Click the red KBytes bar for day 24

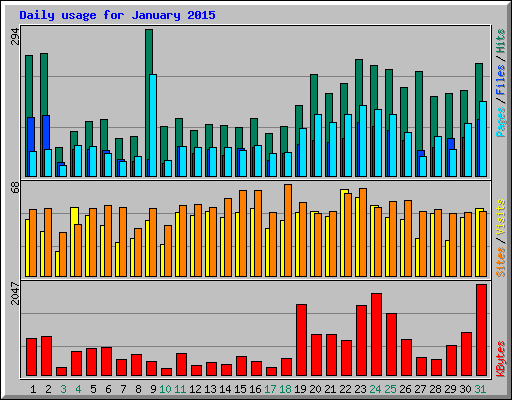point(376,335)
